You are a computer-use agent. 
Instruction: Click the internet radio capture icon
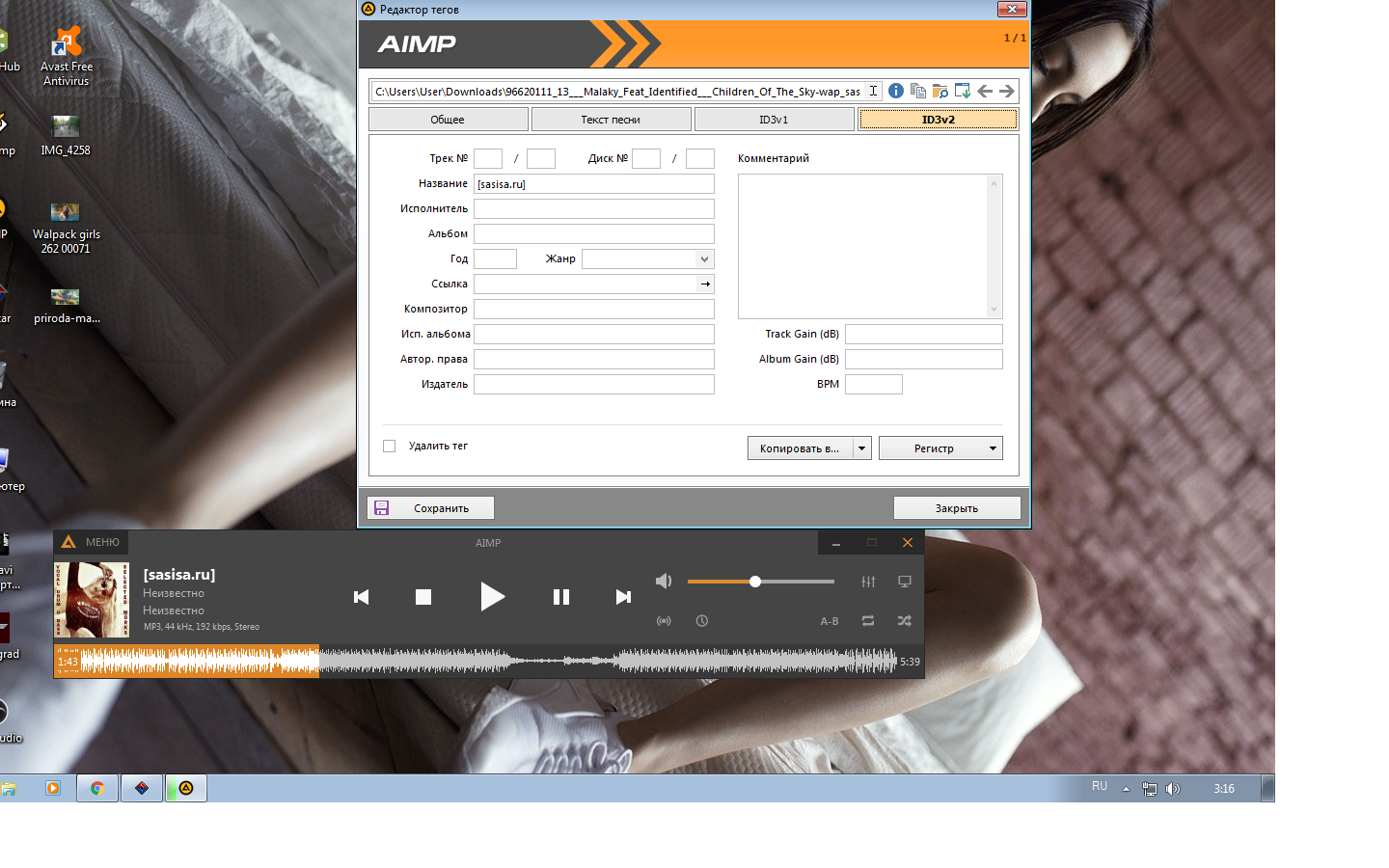point(664,621)
